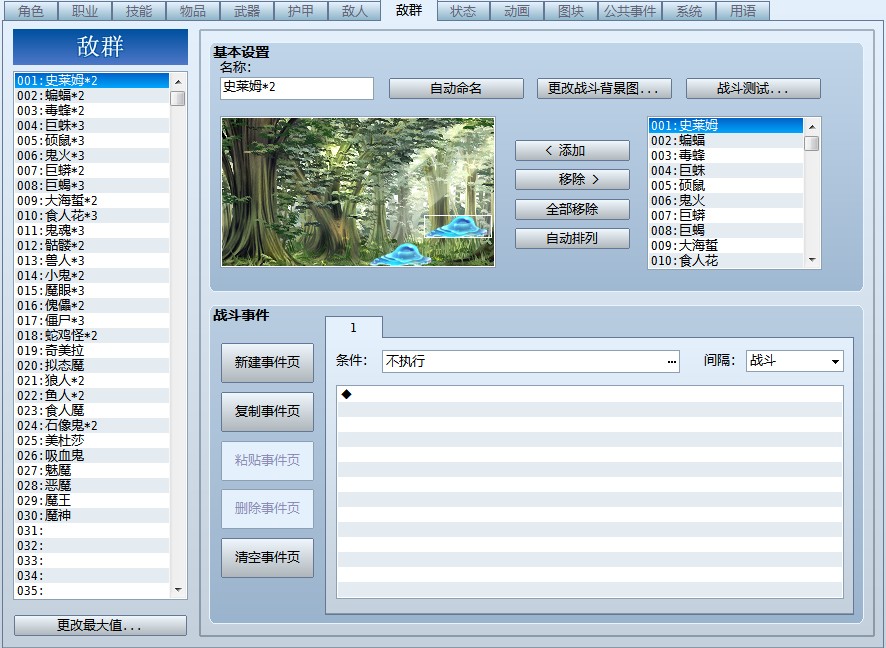Select enemy 004:巨蛛 in enemy list
This screenshot has height=648, width=886.
coord(726,170)
